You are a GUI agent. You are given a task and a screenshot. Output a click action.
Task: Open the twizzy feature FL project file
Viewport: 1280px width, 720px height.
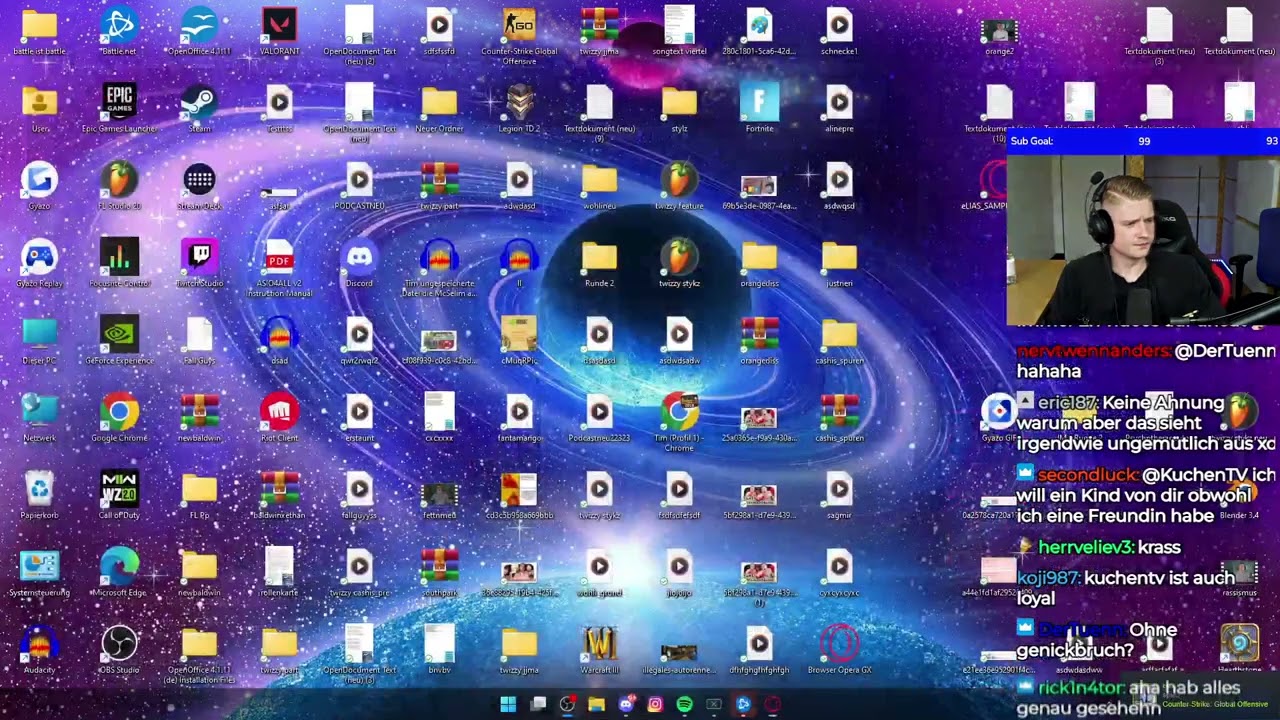click(679, 186)
